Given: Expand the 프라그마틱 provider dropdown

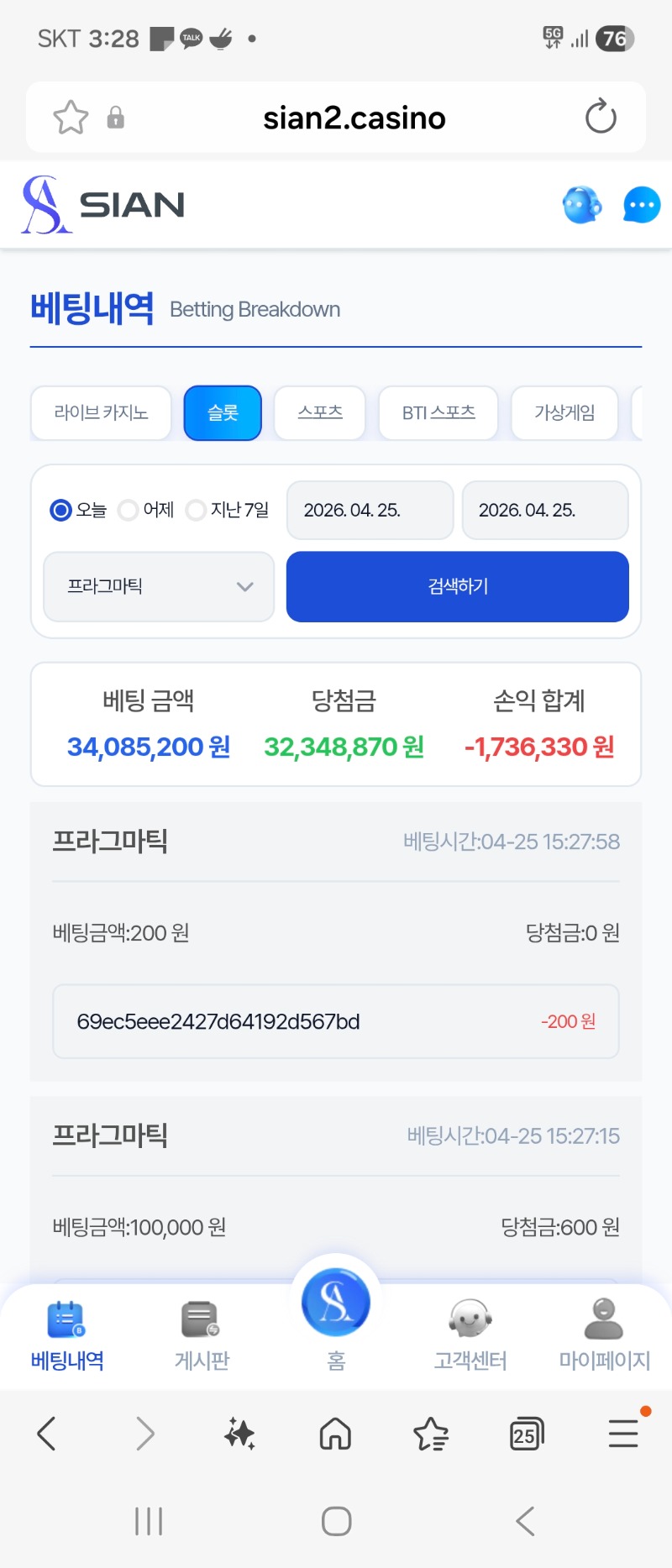Looking at the screenshot, I should [159, 586].
